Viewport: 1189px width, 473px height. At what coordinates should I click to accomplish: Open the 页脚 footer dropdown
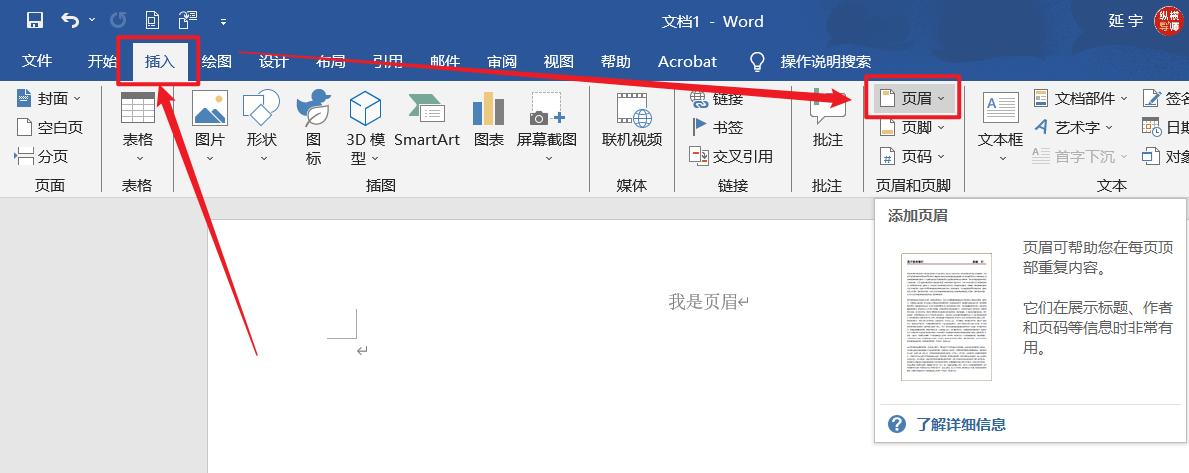click(912, 127)
